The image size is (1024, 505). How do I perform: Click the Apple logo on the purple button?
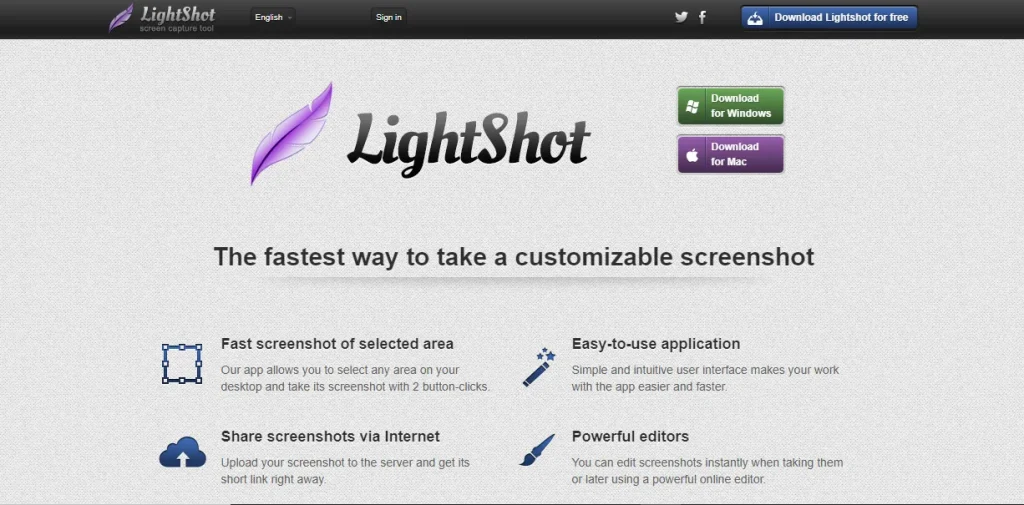coord(693,155)
